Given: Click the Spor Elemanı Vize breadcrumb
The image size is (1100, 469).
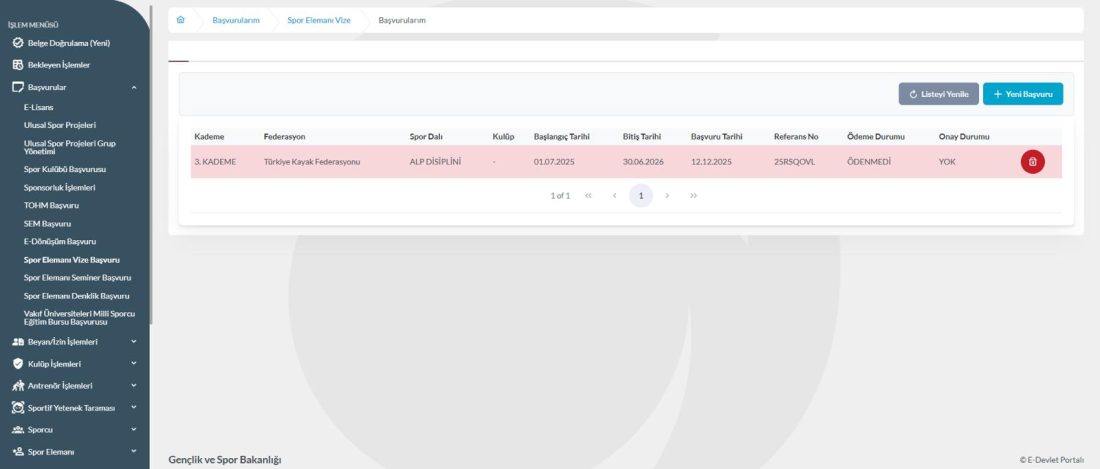Looking at the screenshot, I should coord(318,20).
